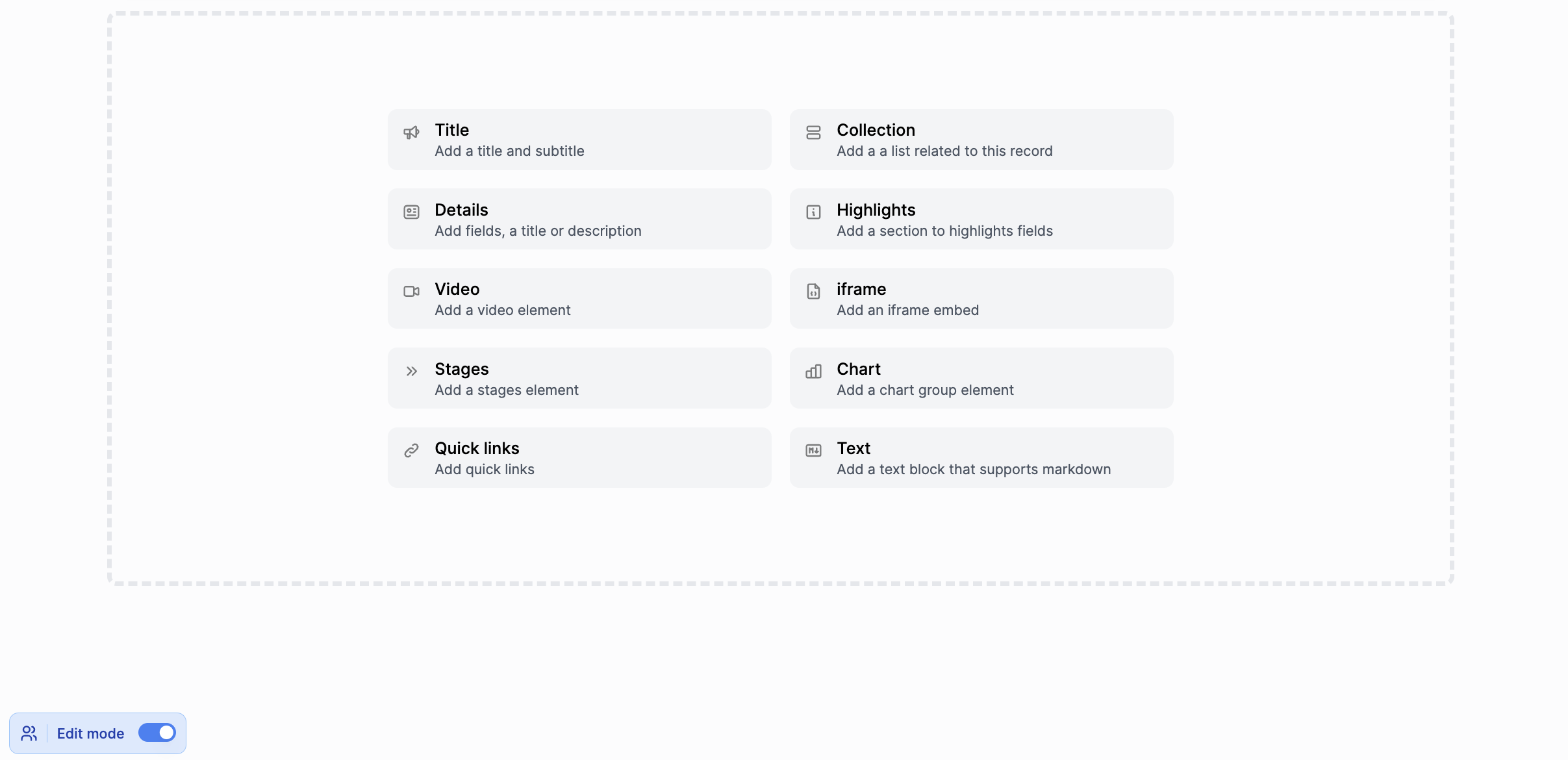This screenshot has height=760, width=1568.
Task: Click the chain link Quick links icon
Action: 411,451
